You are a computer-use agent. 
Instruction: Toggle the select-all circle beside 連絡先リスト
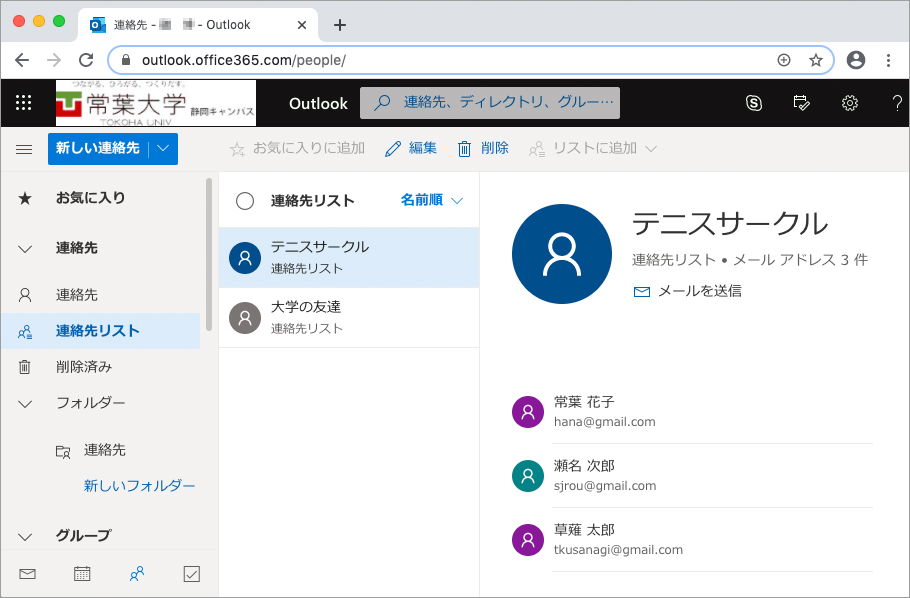coord(245,201)
